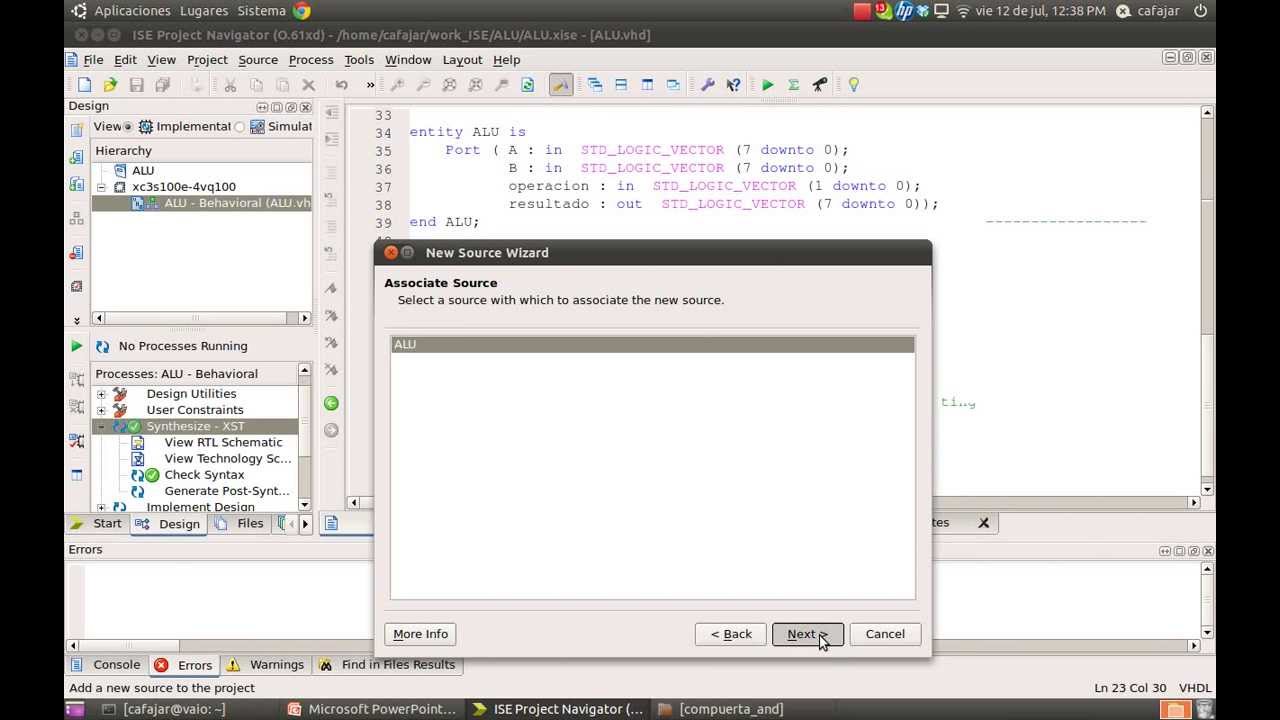Viewport: 1280px width, 720px height.
Task: Open the Layout menu
Action: [x=463, y=60]
